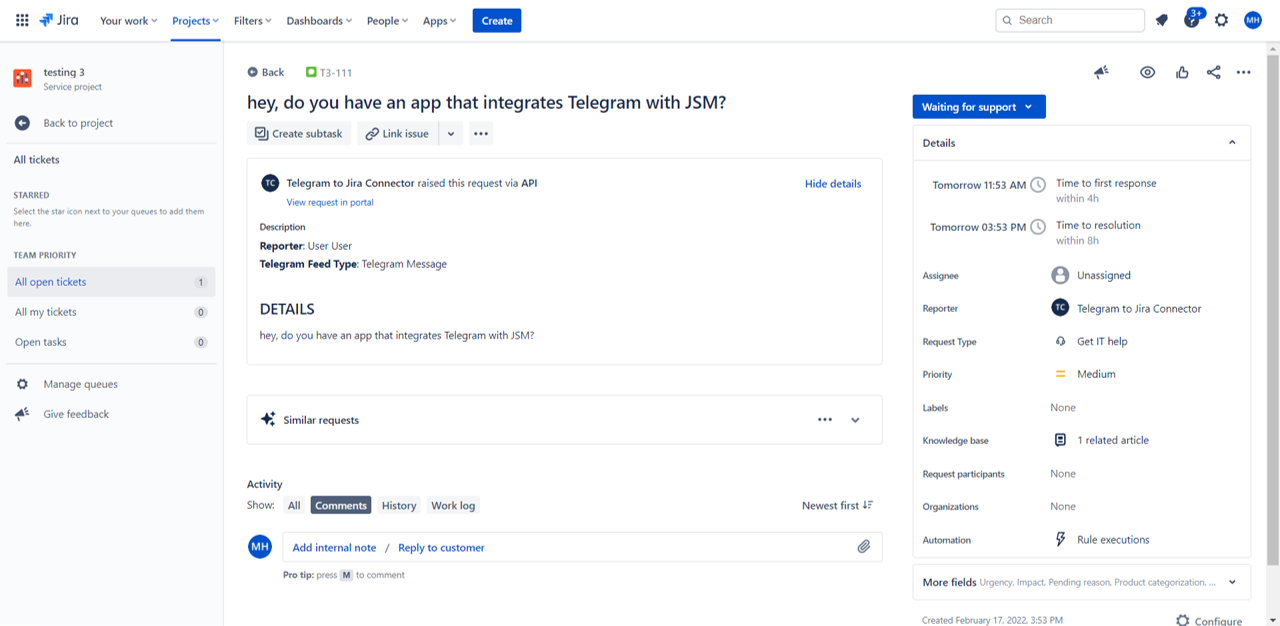Click the Knowledge base article icon
Viewport: 1280px width, 626px height.
[1060, 440]
